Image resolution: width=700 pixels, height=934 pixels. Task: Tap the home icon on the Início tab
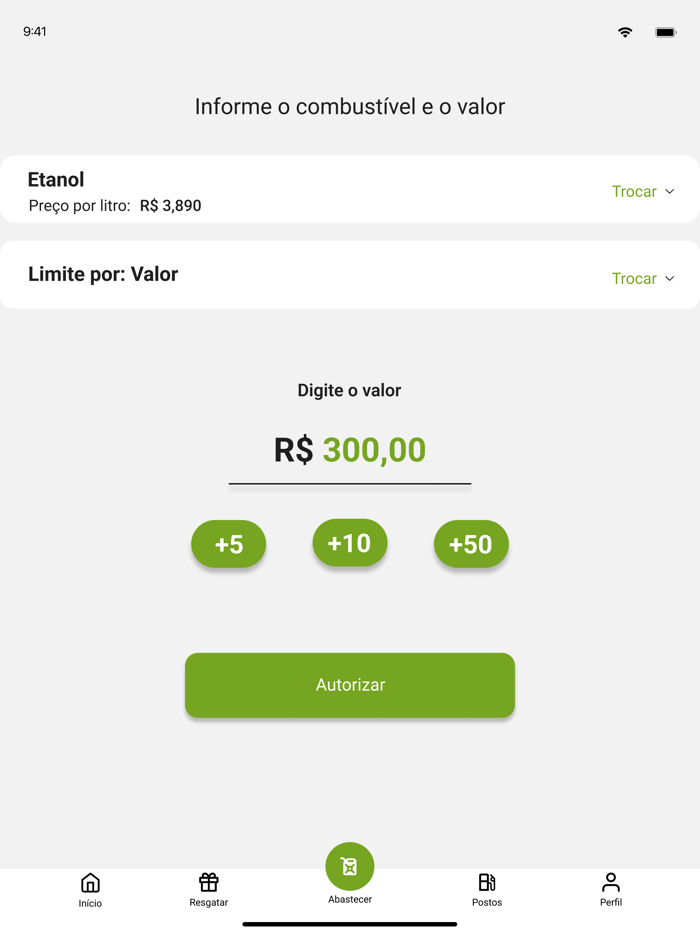(x=90, y=884)
